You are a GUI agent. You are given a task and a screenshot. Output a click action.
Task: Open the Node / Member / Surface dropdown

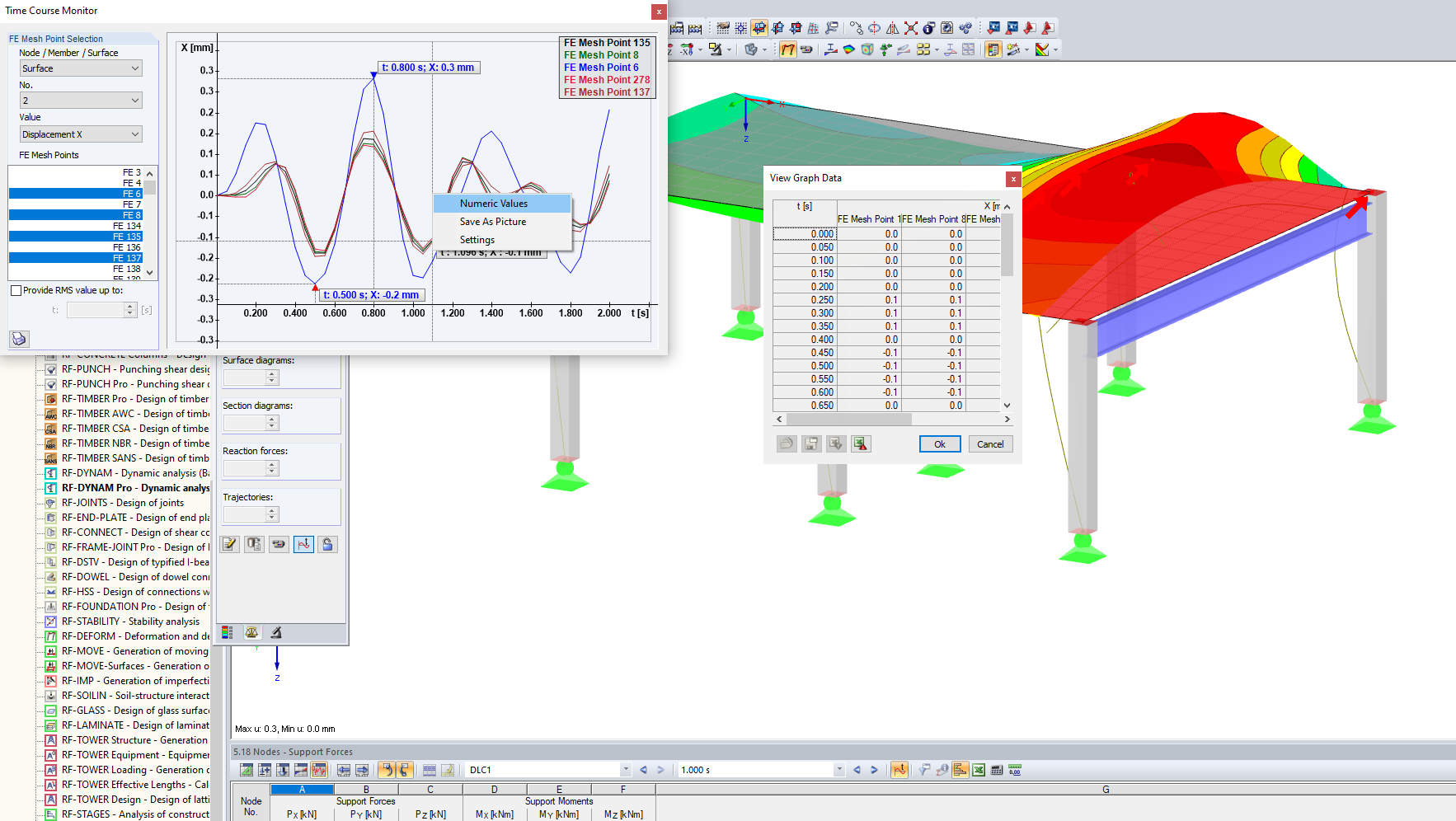pyautogui.click(x=81, y=68)
